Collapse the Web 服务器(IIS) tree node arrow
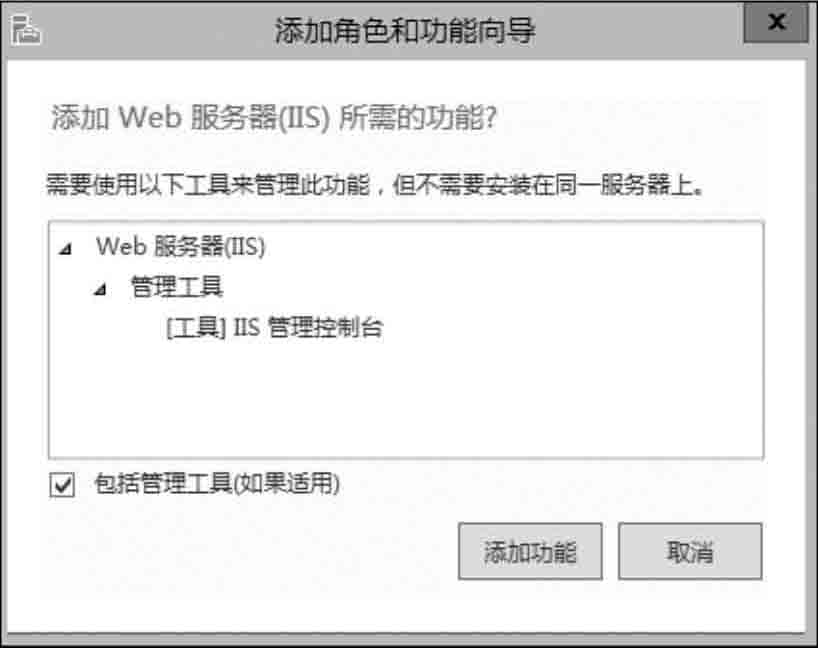Image resolution: width=818 pixels, height=648 pixels. (x=65, y=249)
